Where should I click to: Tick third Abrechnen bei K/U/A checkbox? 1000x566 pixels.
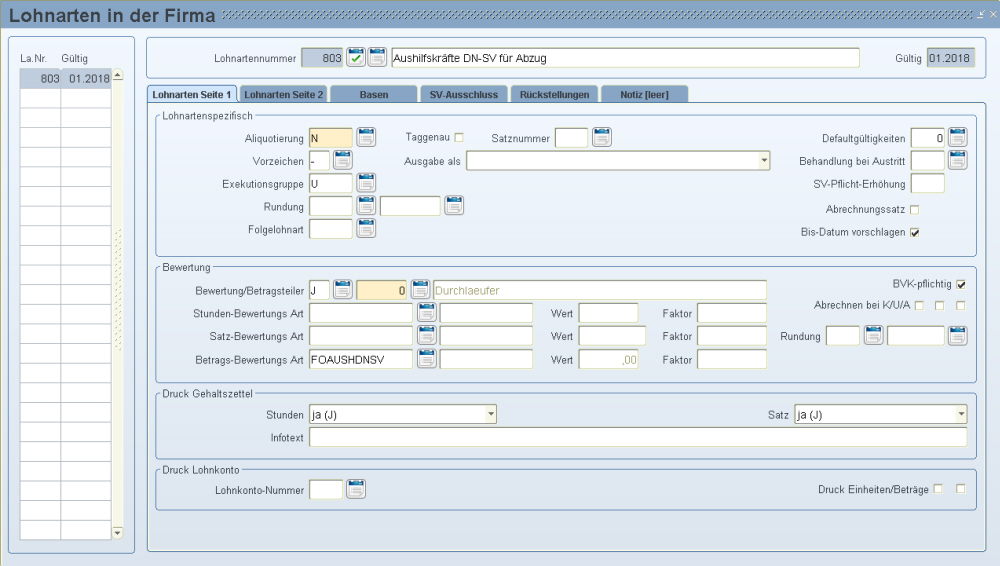tap(960, 306)
